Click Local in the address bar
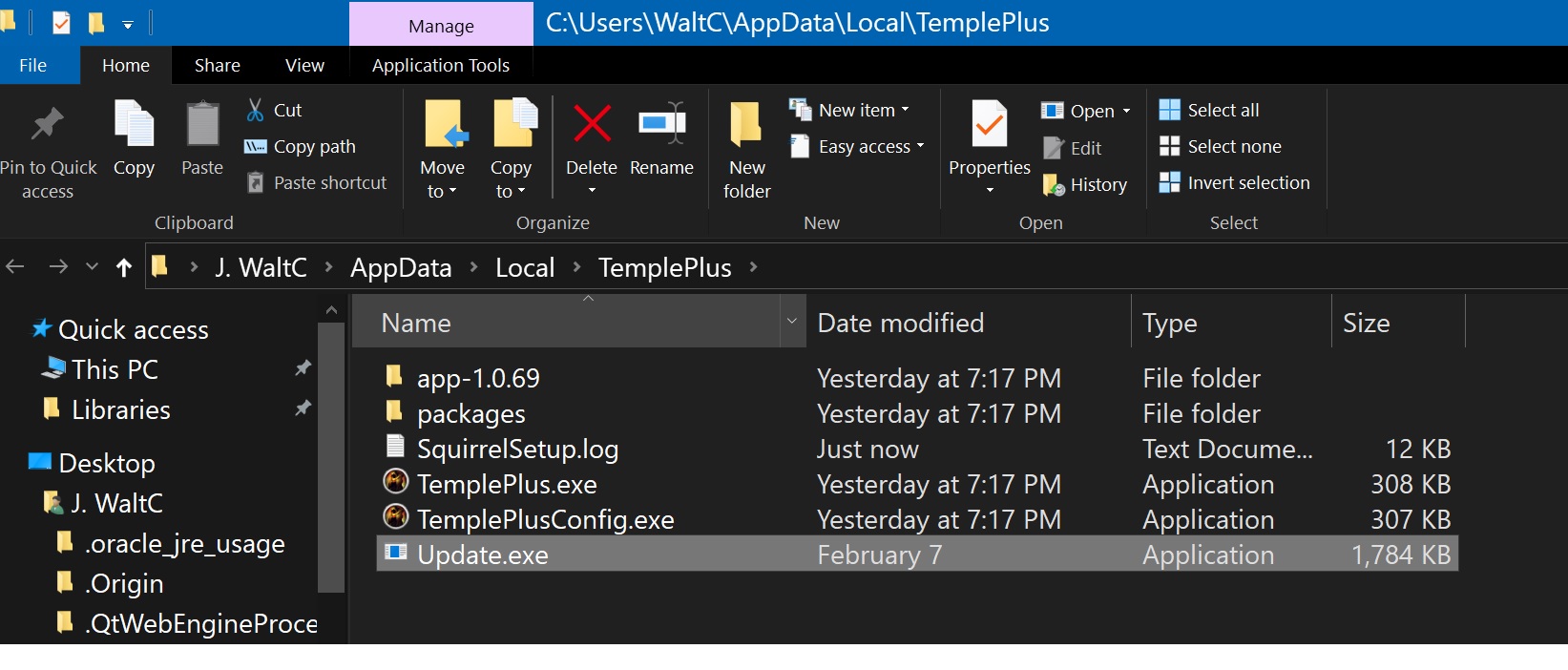1568x670 pixels. click(525, 267)
